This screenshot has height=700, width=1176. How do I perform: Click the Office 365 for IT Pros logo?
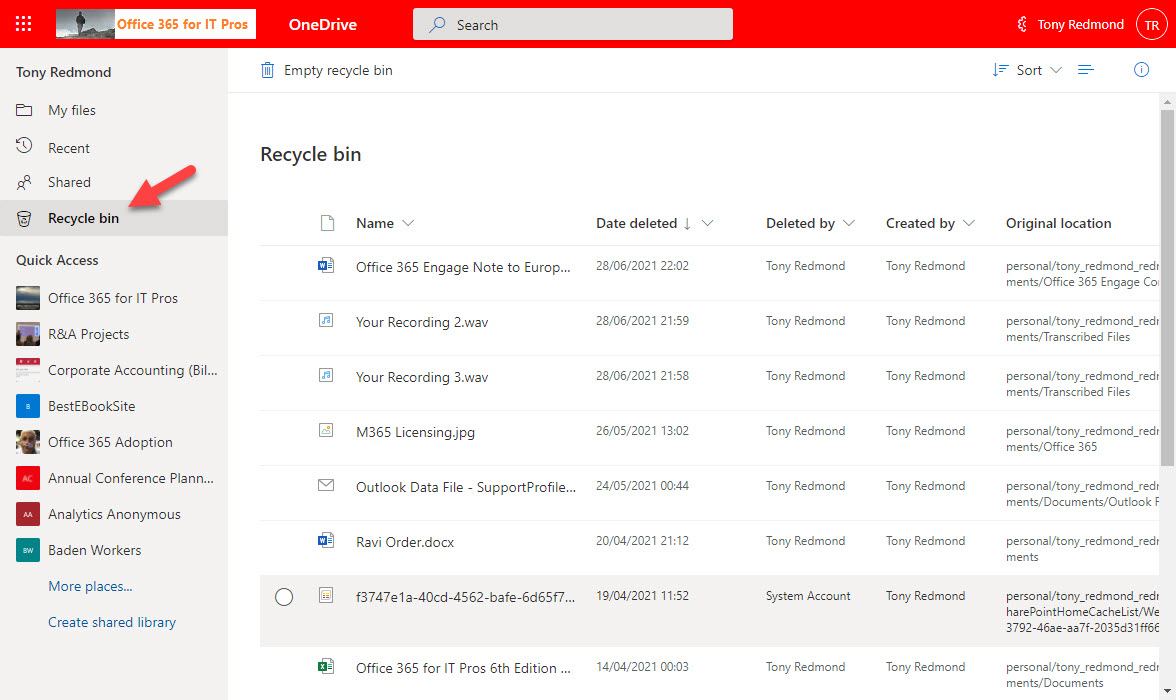156,24
